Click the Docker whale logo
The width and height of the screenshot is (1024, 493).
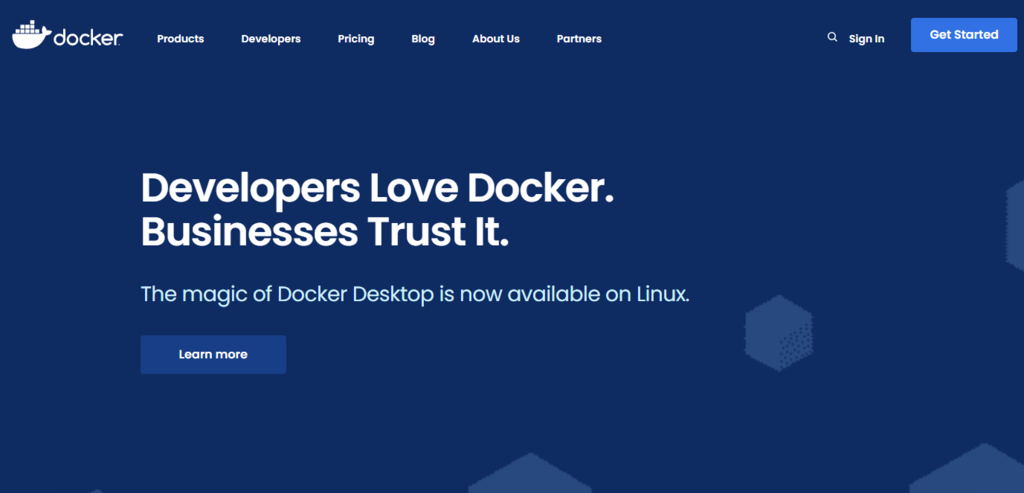pos(67,36)
